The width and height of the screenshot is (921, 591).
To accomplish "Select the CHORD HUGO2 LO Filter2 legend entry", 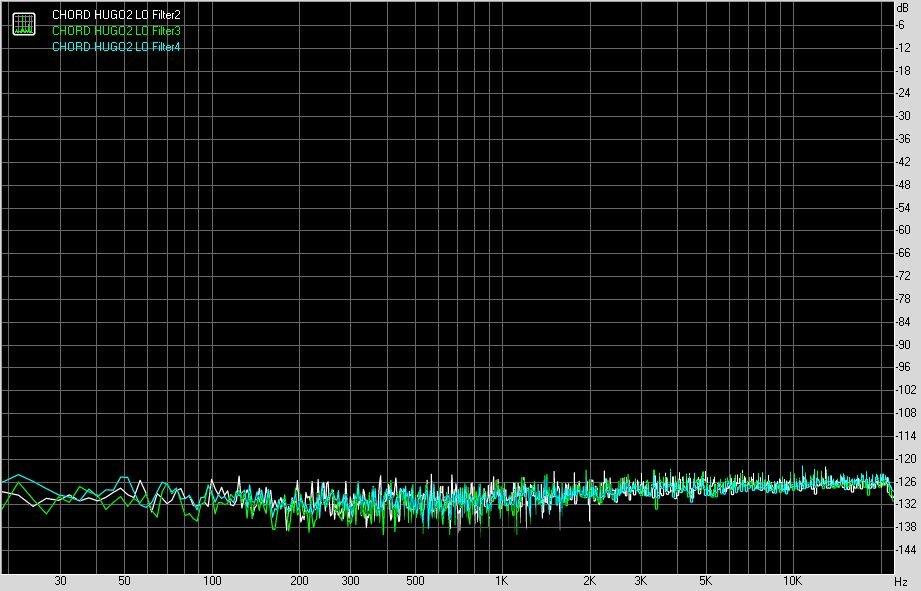I will pyautogui.click(x=116, y=15).
